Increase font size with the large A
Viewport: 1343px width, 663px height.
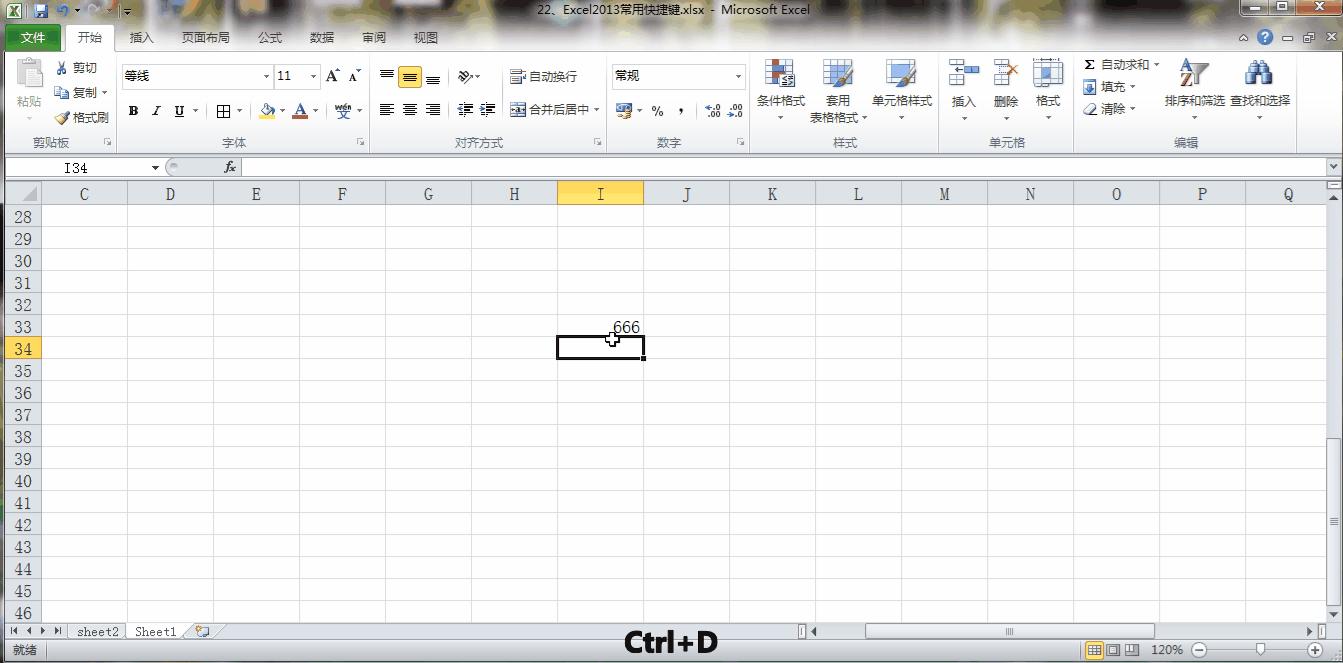click(333, 76)
